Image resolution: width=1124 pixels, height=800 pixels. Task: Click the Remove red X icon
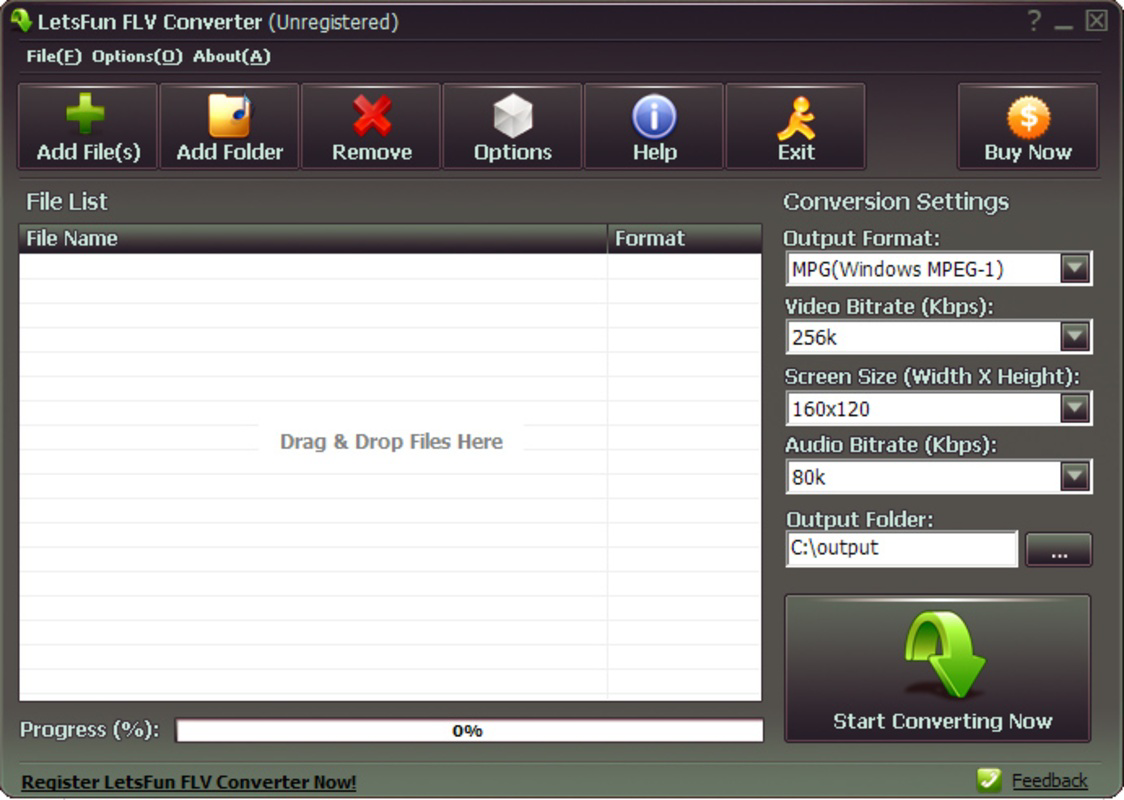[x=371, y=115]
